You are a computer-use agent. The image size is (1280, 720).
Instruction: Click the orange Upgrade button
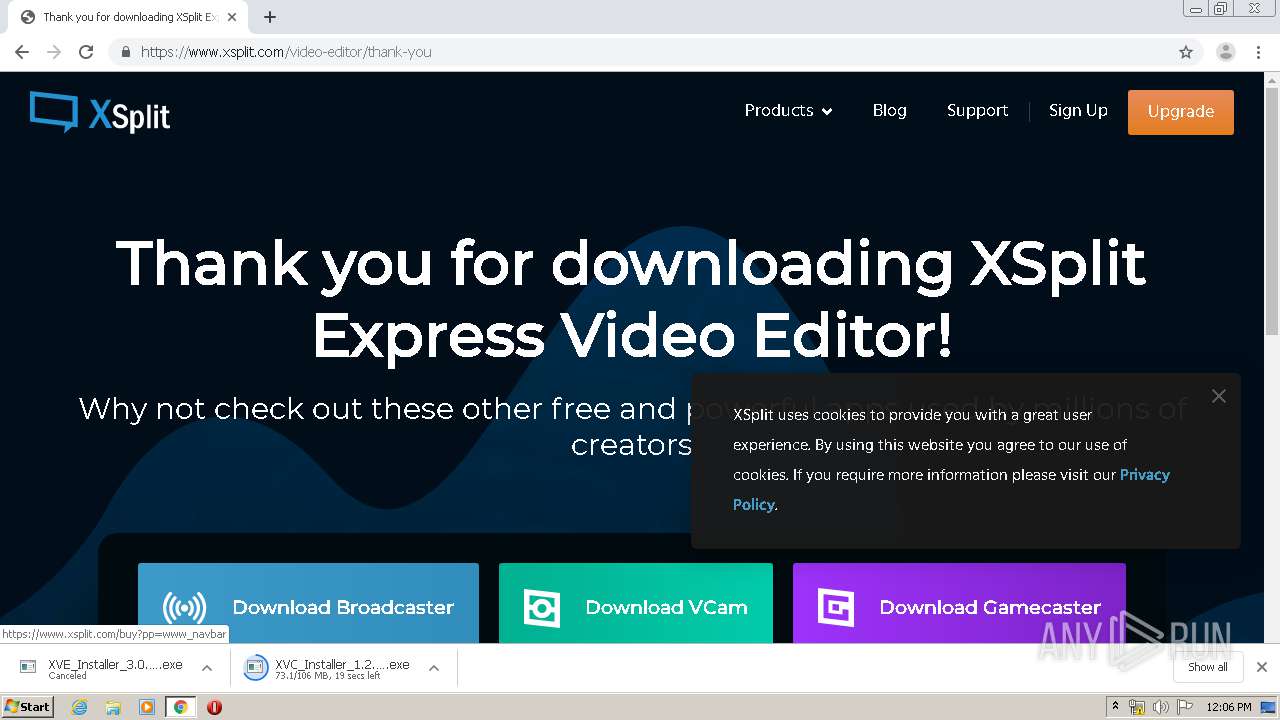click(x=1180, y=112)
